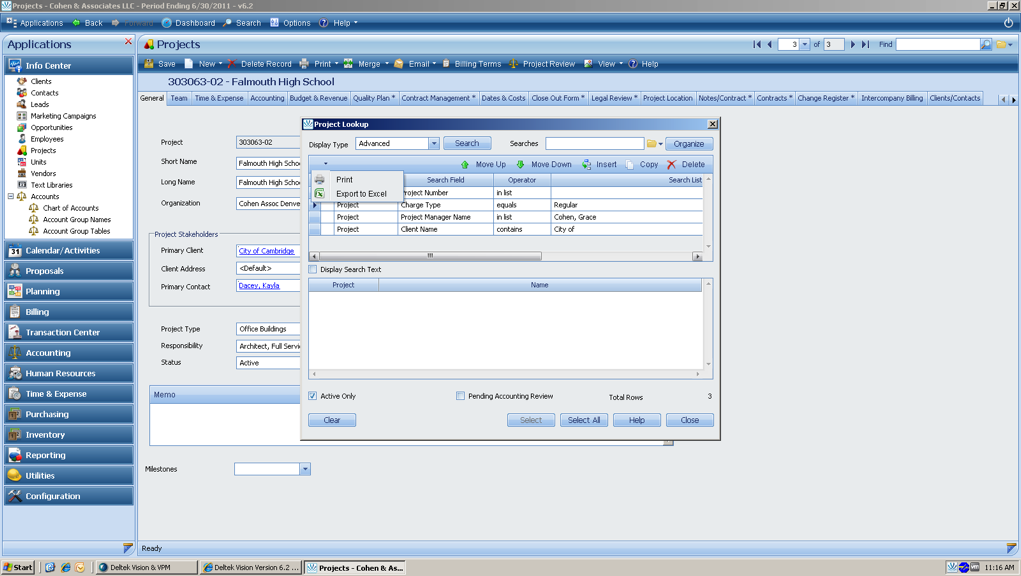Collapse the Accounts tree node
This screenshot has width=1021, height=576.
click(x=11, y=197)
